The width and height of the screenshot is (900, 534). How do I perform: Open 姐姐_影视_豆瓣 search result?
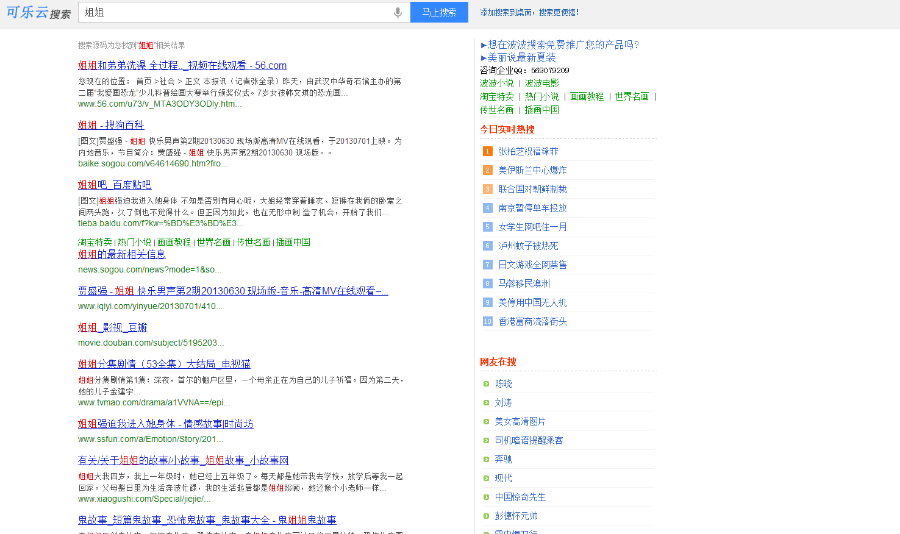pyautogui.click(x=113, y=327)
